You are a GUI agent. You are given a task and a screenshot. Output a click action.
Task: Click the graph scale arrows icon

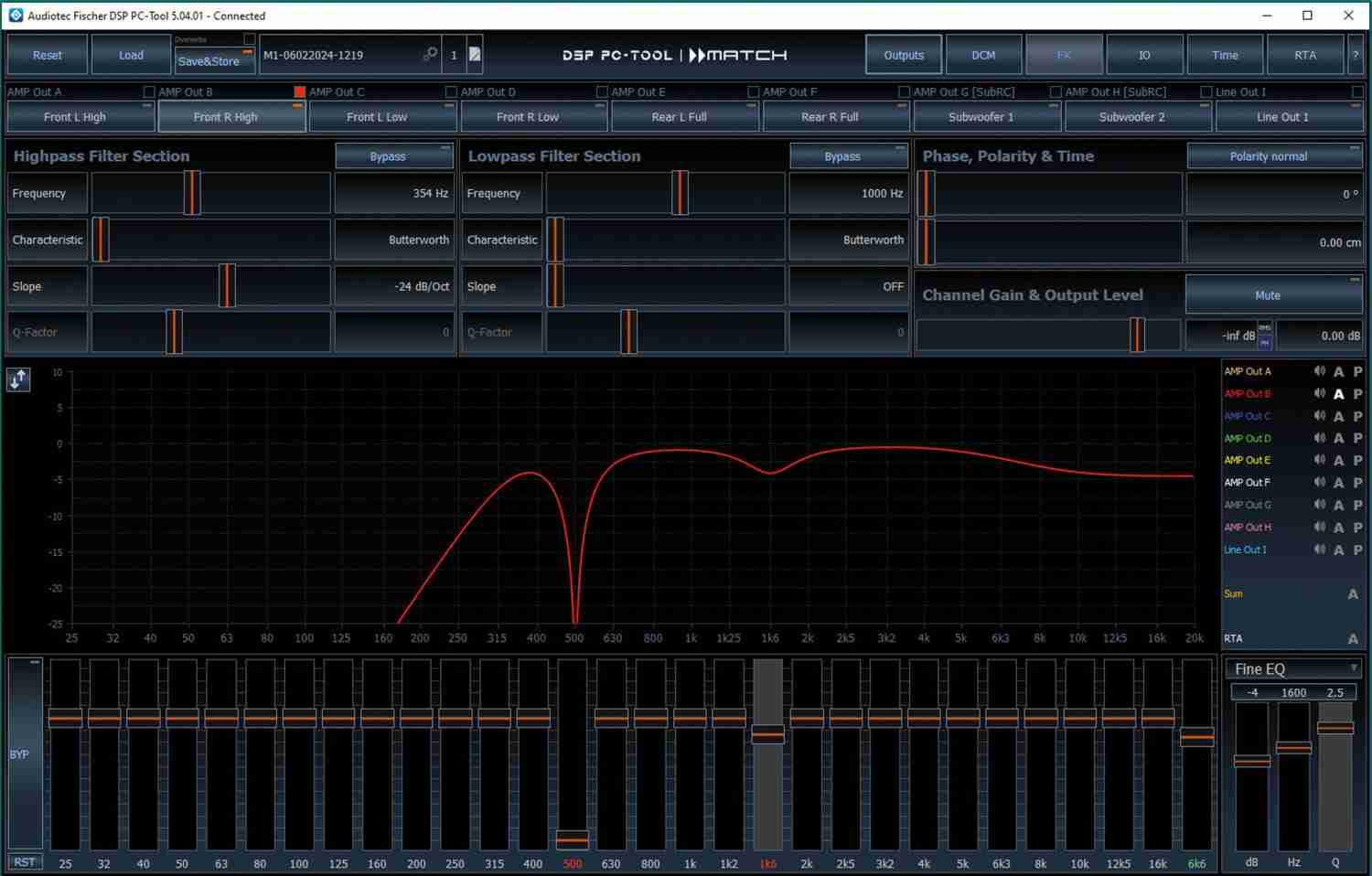click(x=18, y=379)
